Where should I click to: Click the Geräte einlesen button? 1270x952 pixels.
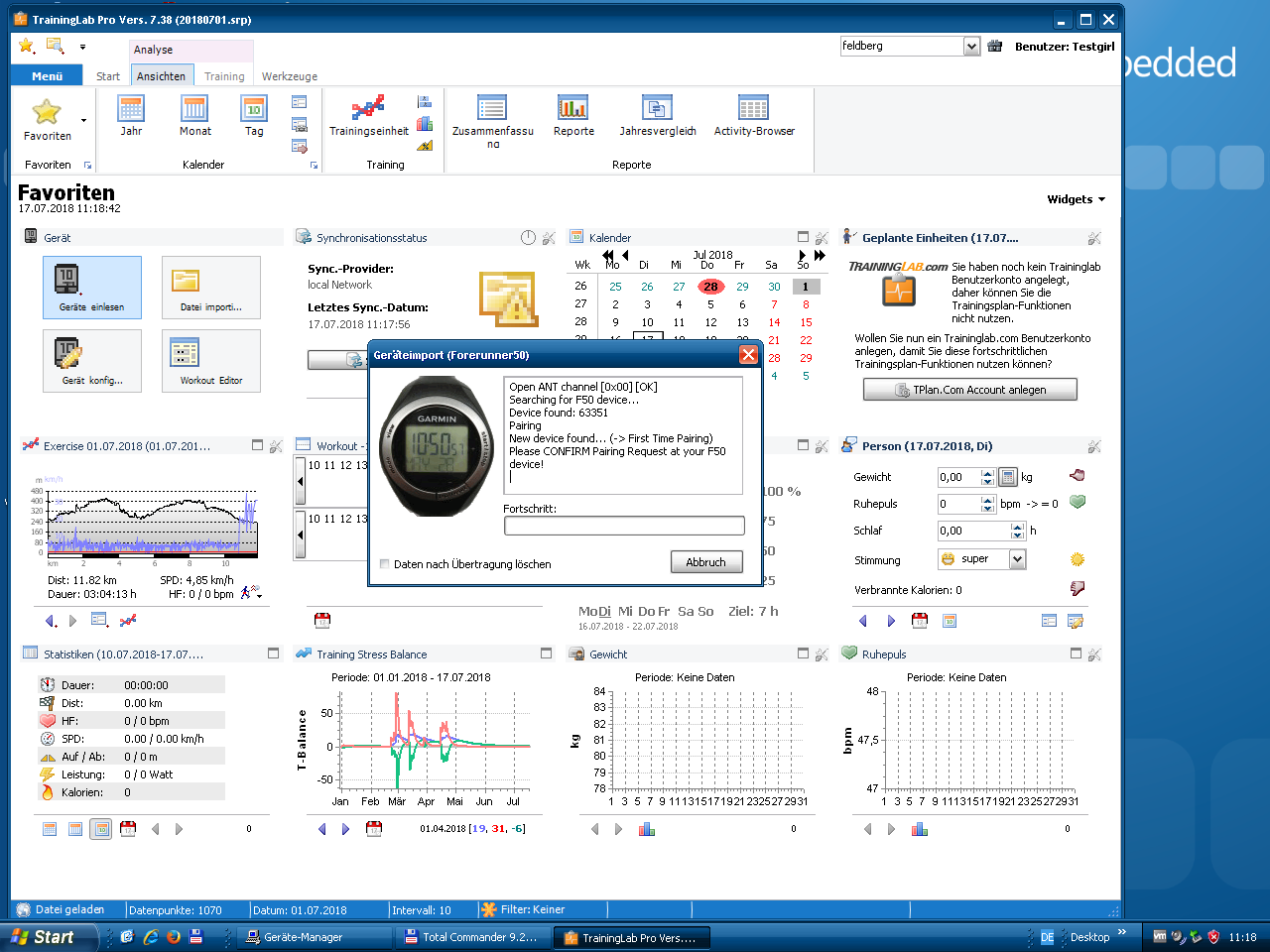pyautogui.click(x=91, y=288)
